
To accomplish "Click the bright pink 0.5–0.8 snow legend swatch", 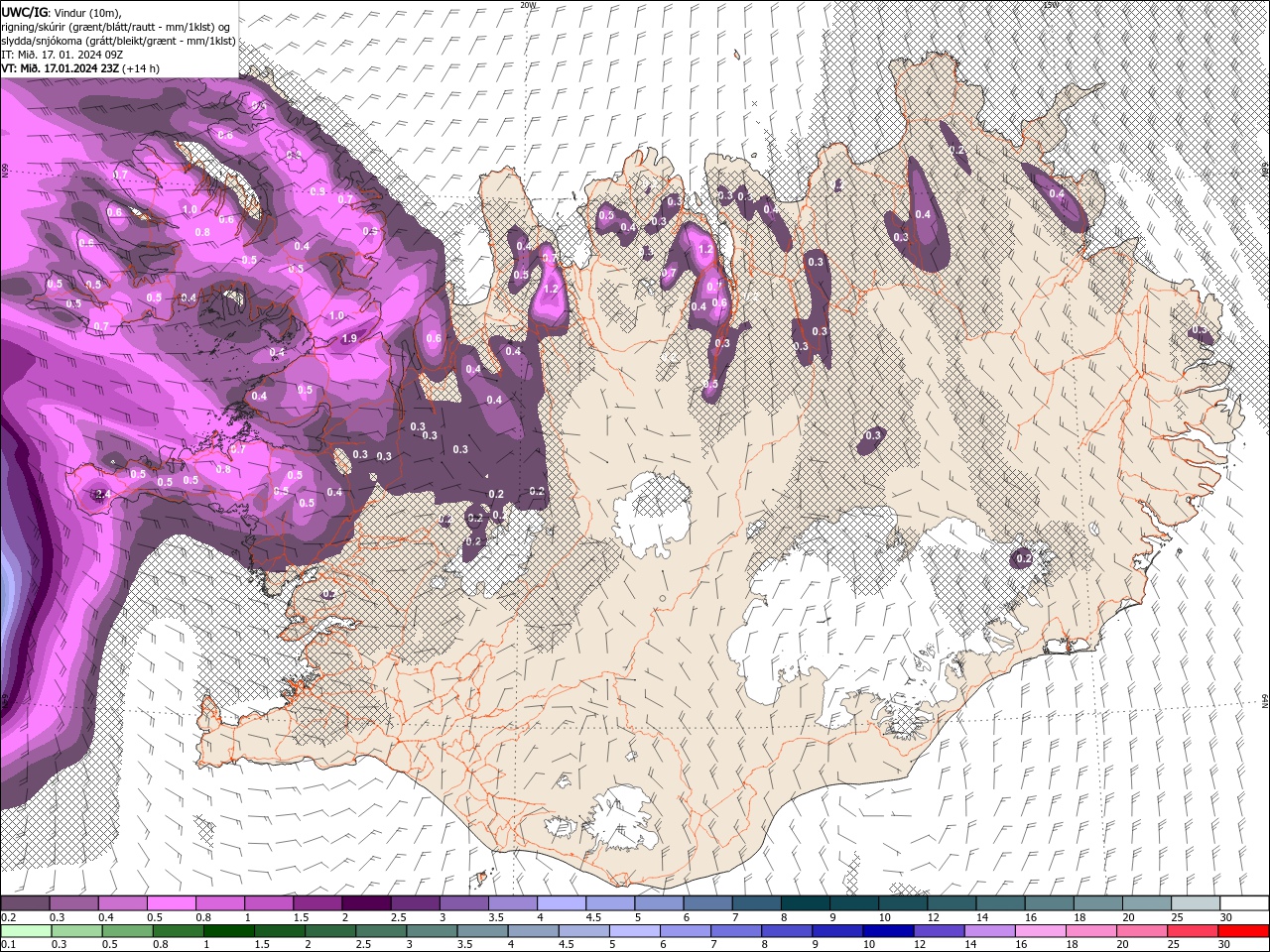I will point(171,903).
